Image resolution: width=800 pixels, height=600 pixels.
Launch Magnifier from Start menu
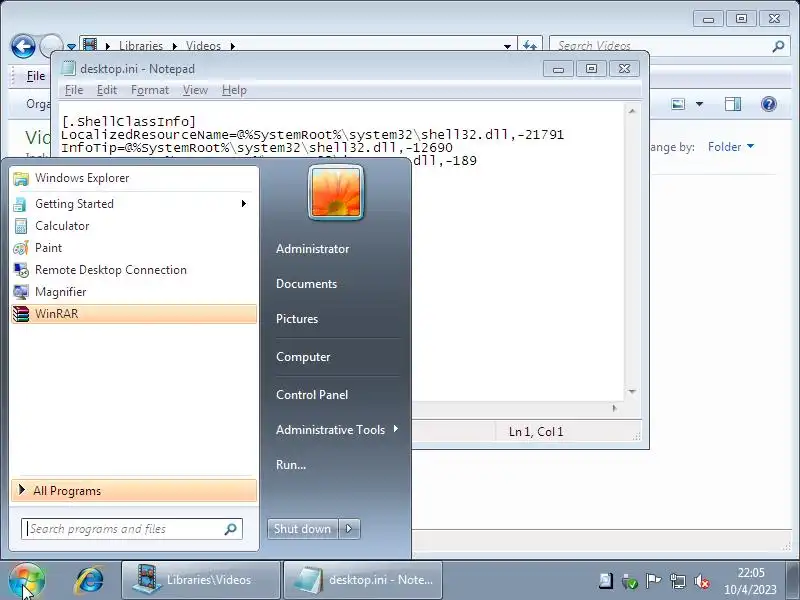(134, 291)
